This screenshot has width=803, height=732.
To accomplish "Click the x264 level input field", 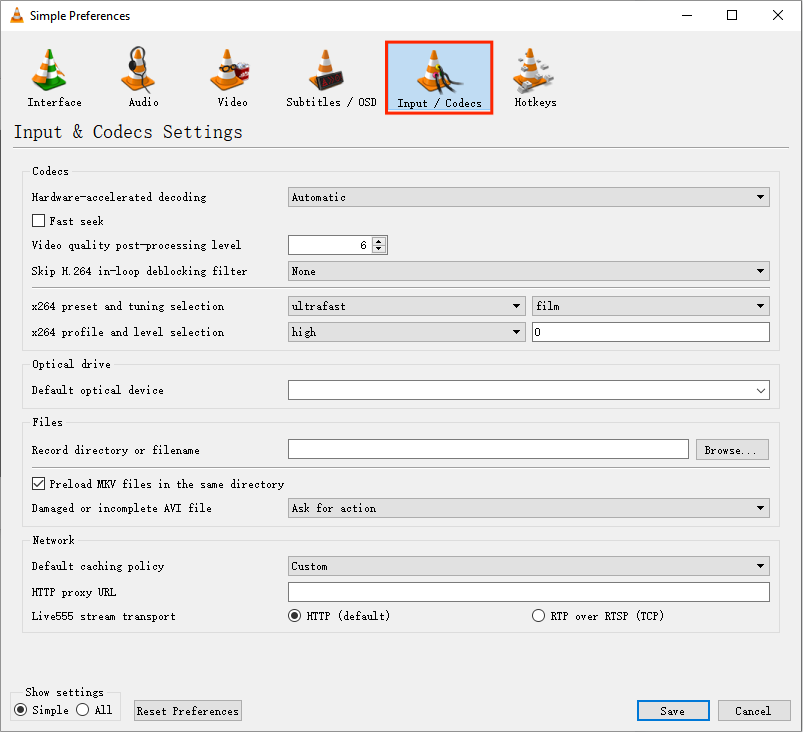I will [x=650, y=332].
